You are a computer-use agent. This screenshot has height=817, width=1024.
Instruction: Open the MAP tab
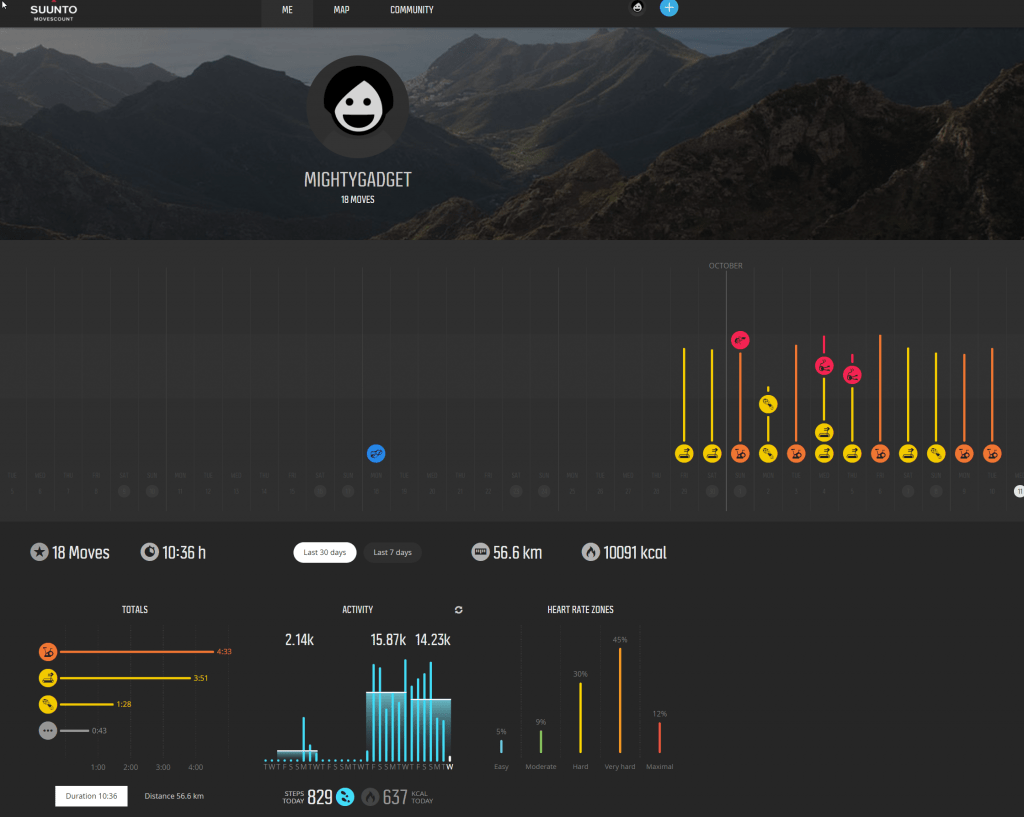click(341, 10)
